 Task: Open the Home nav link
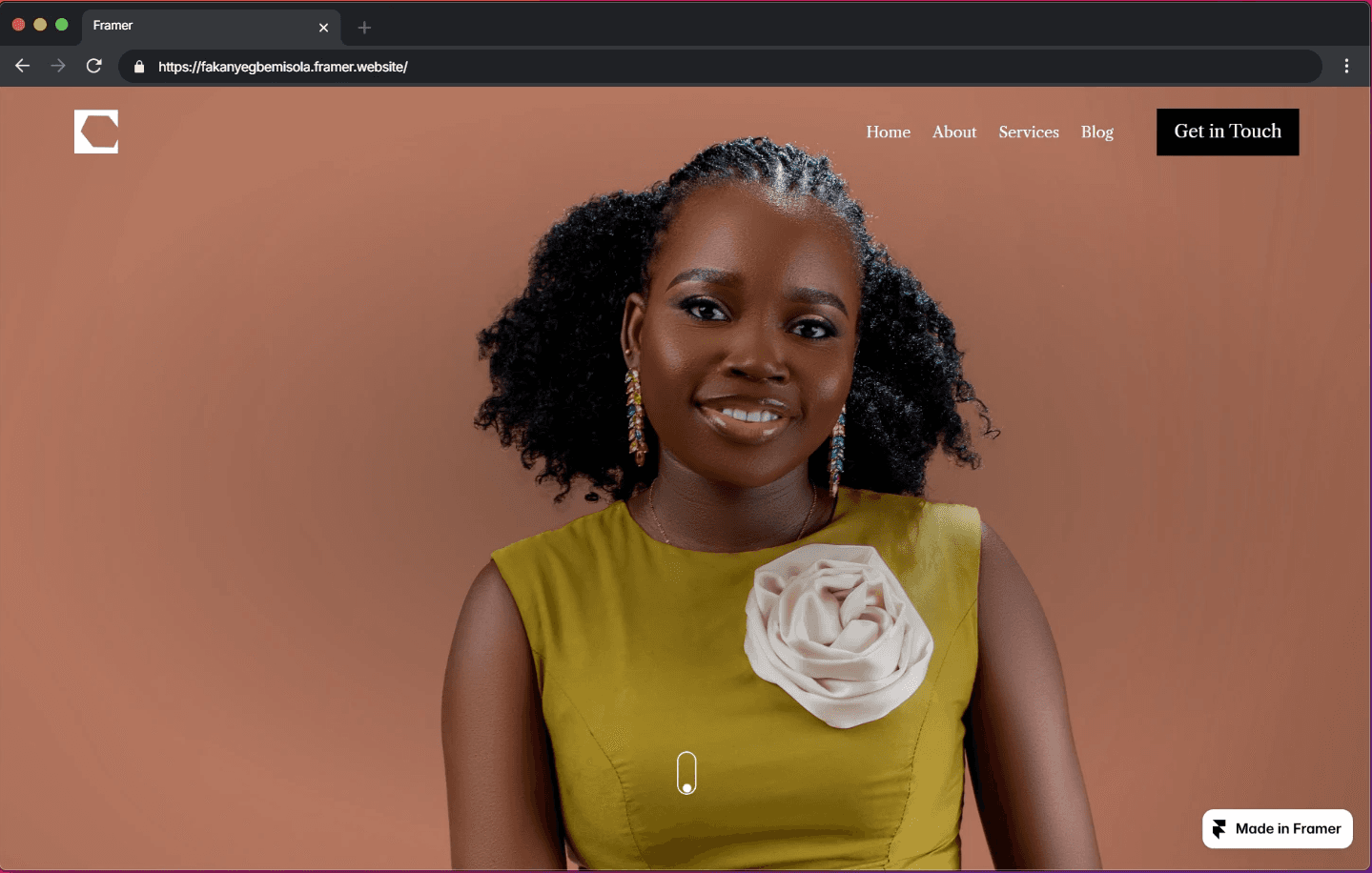click(888, 132)
